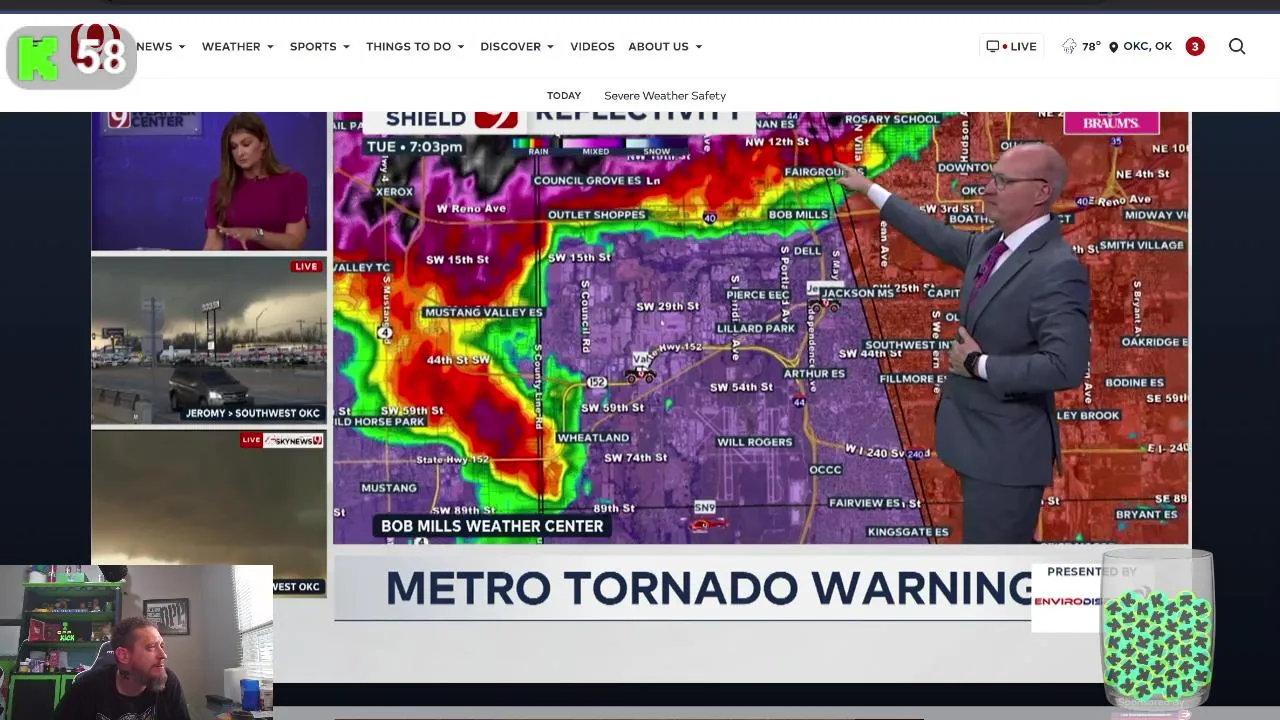The height and width of the screenshot is (720, 1280).
Task: Click the weather condition icon next to 78°
Action: tap(1069, 46)
